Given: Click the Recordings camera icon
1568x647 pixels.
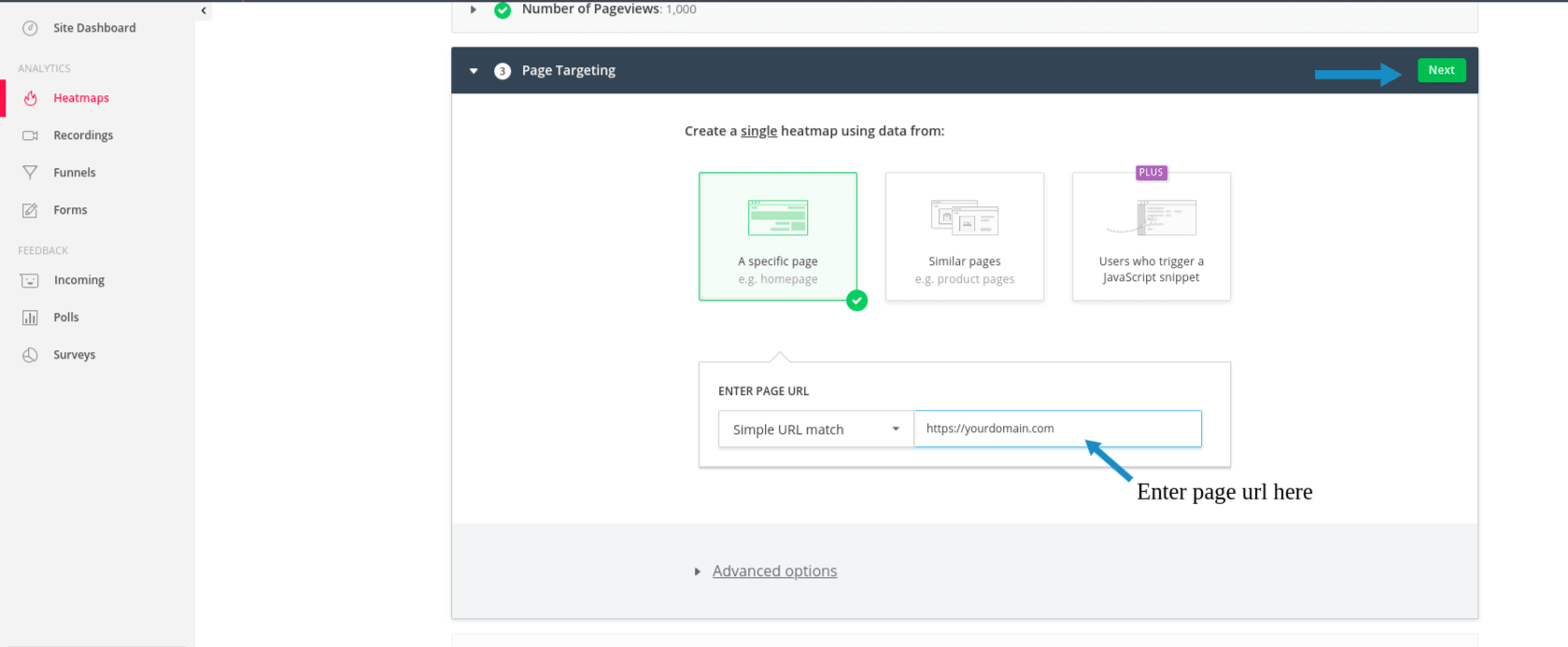Looking at the screenshot, I should click(x=30, y=135).
